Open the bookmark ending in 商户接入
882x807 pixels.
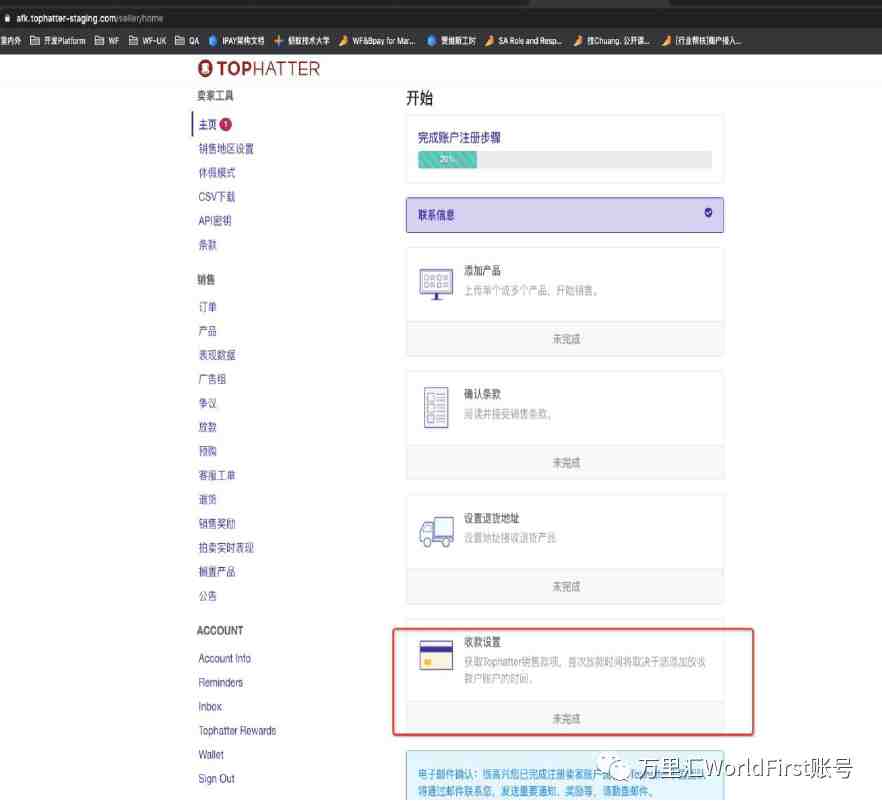point(701,40)
